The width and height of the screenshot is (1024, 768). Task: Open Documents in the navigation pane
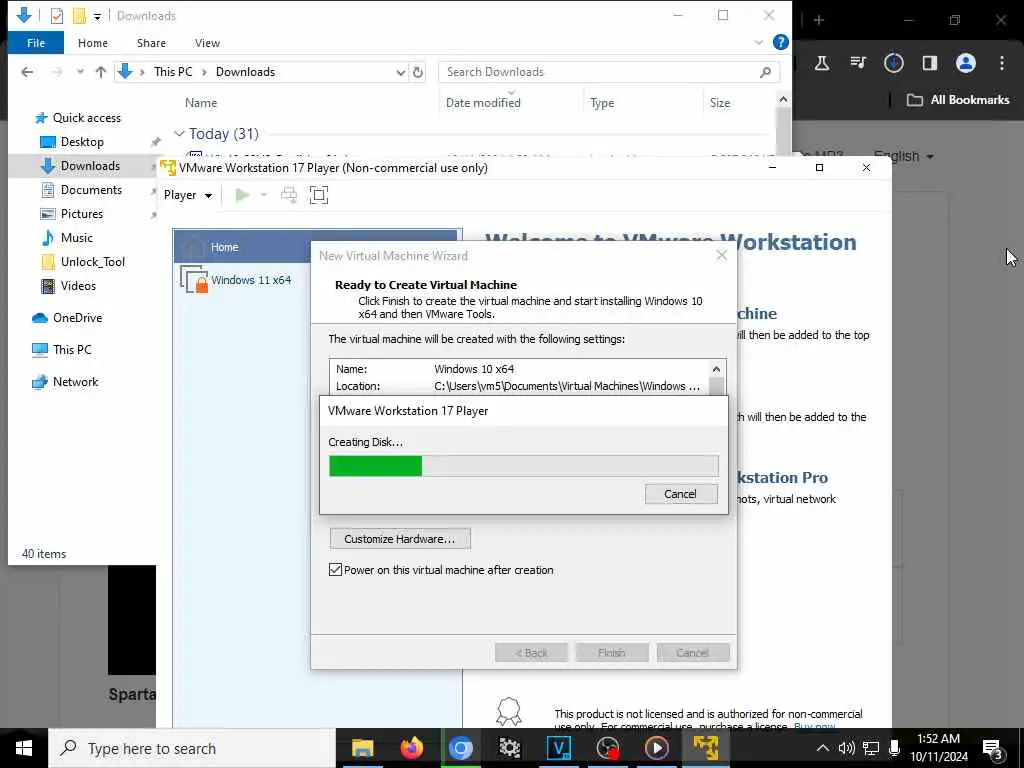point(91,189)
